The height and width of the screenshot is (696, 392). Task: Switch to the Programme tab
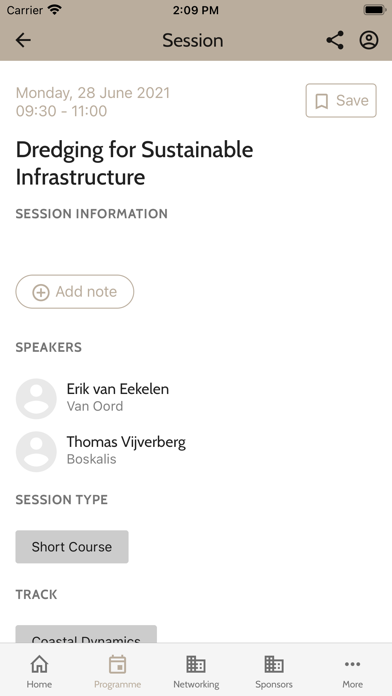click(118, 672)
